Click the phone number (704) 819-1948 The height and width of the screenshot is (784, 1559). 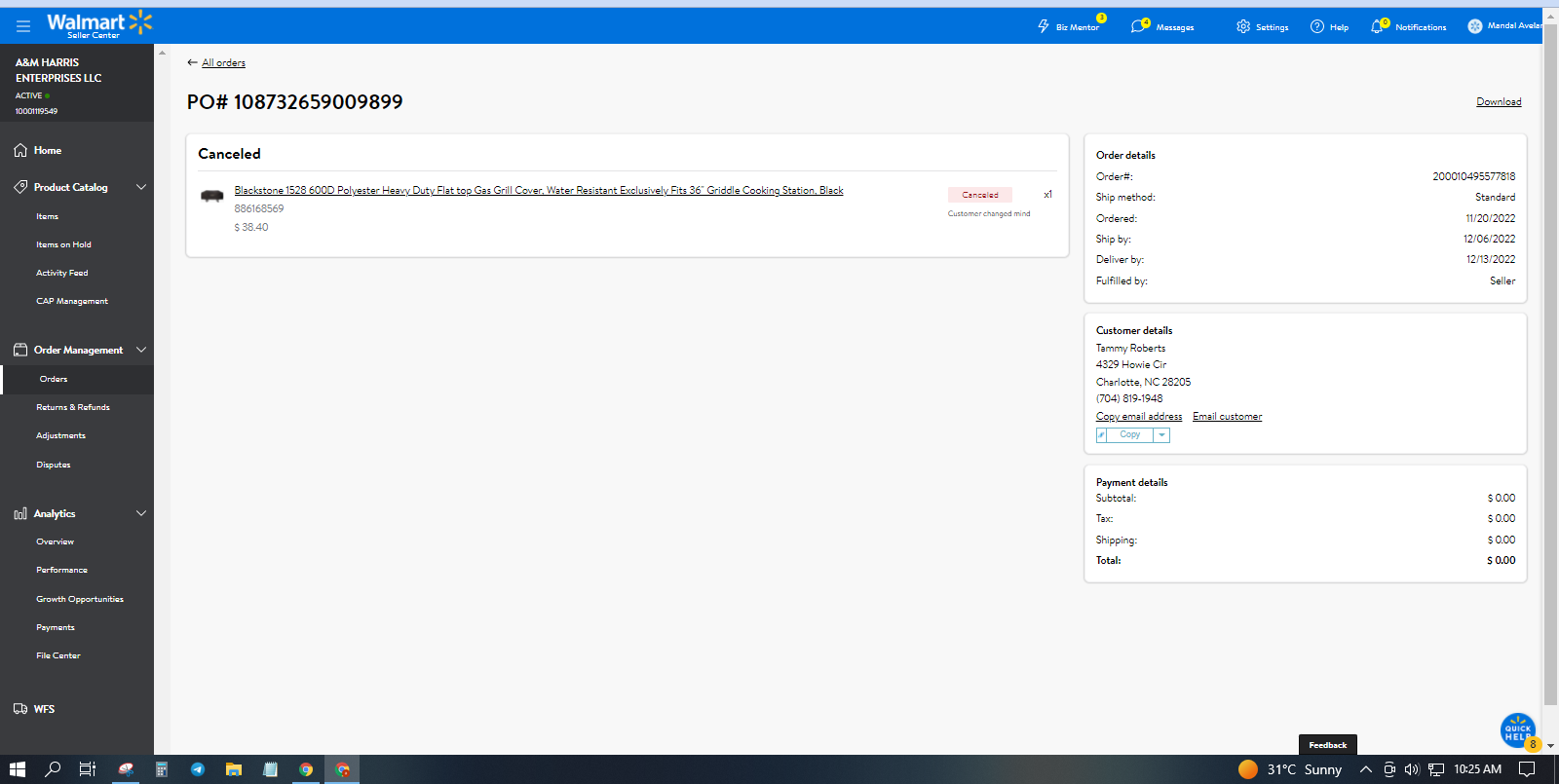point(1129,398)
